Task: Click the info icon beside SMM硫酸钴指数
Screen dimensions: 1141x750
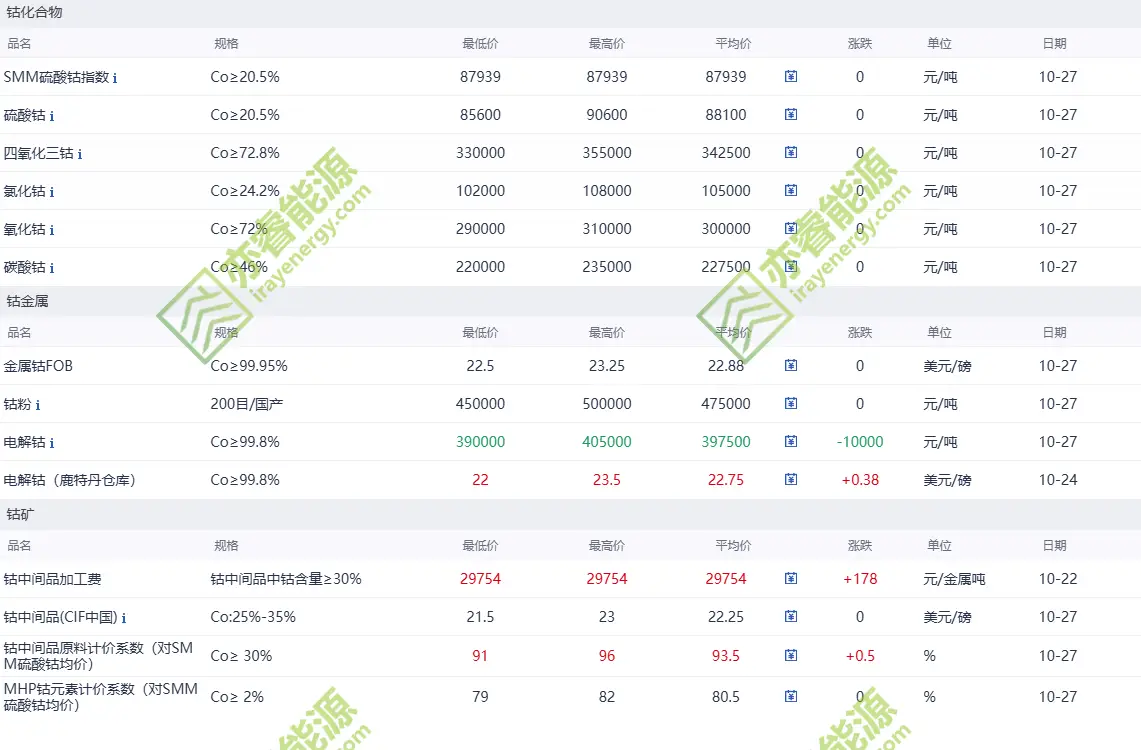Action: pos(115,78)
